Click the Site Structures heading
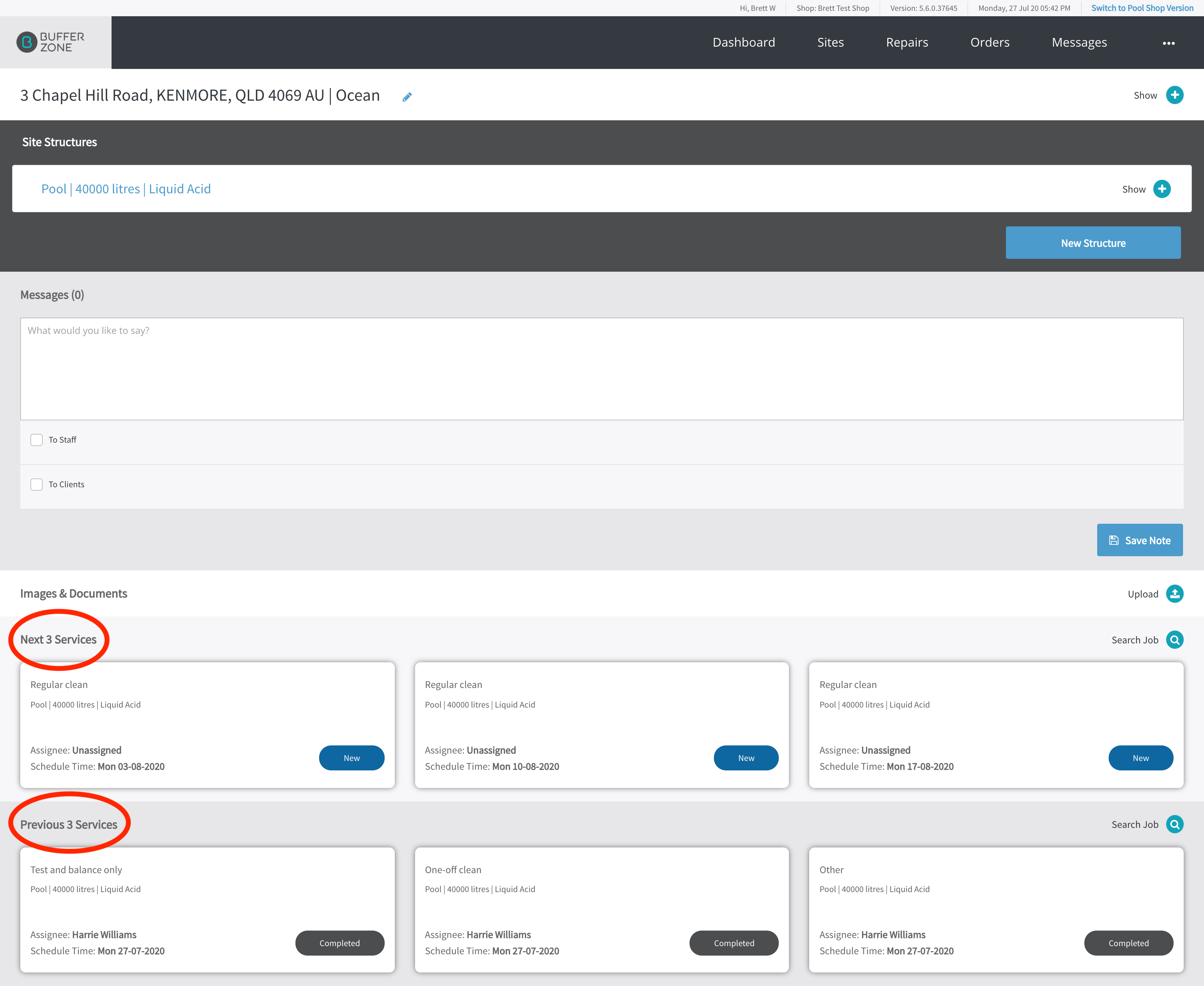 coord(60,142)
